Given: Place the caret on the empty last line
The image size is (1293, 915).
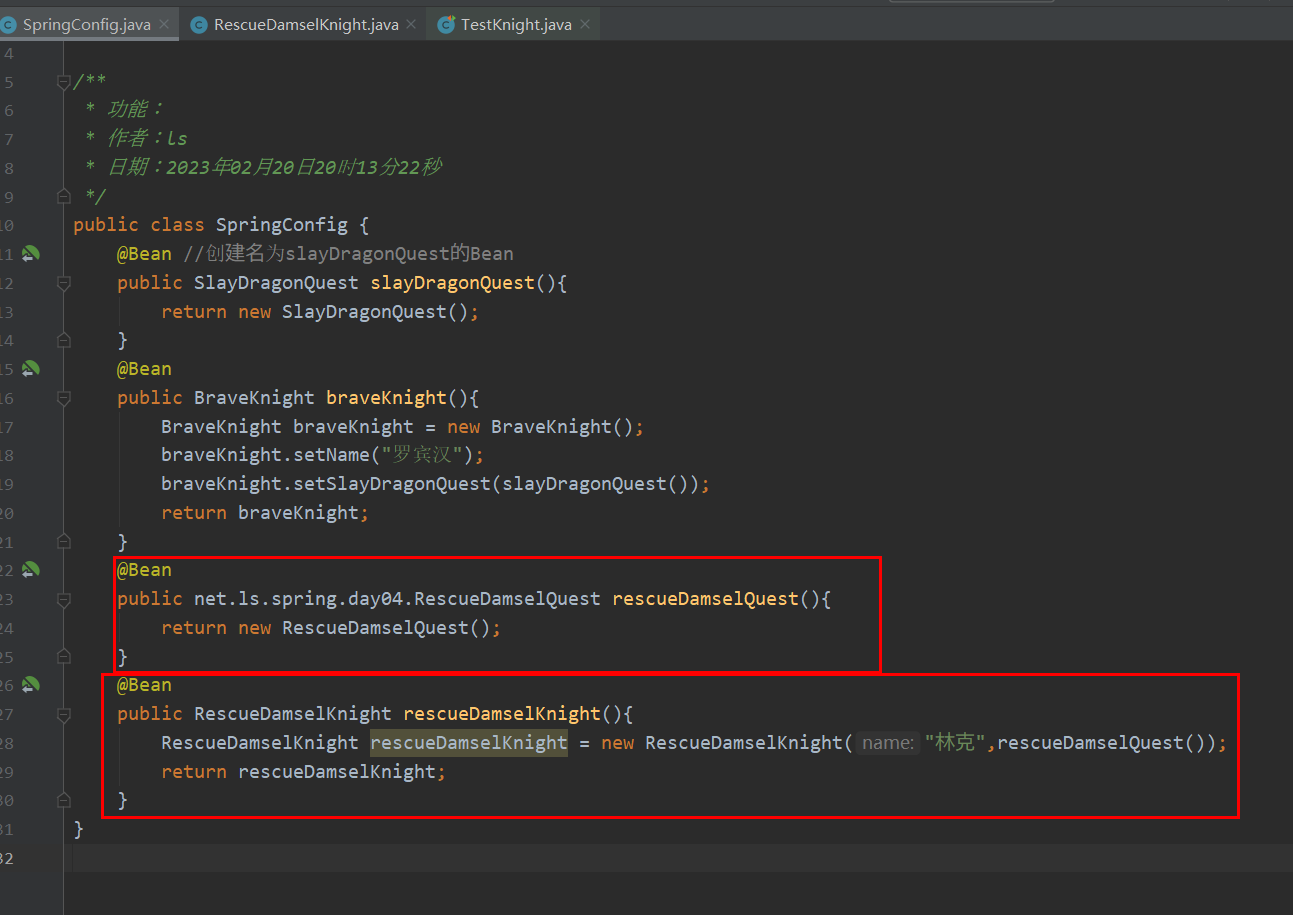Looking at the screenshot, I should (x=680, y=858).
